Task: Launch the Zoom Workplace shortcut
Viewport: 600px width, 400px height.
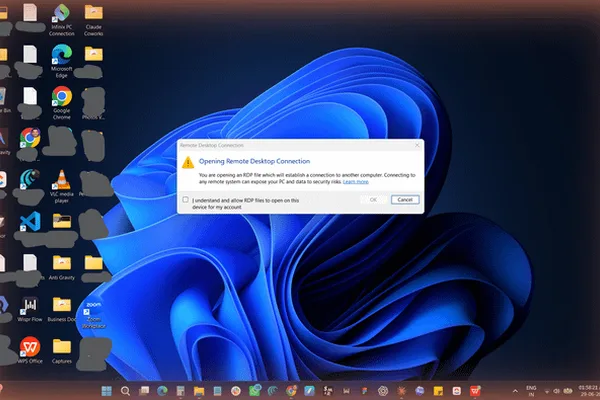Action: (x=94, y=315)
